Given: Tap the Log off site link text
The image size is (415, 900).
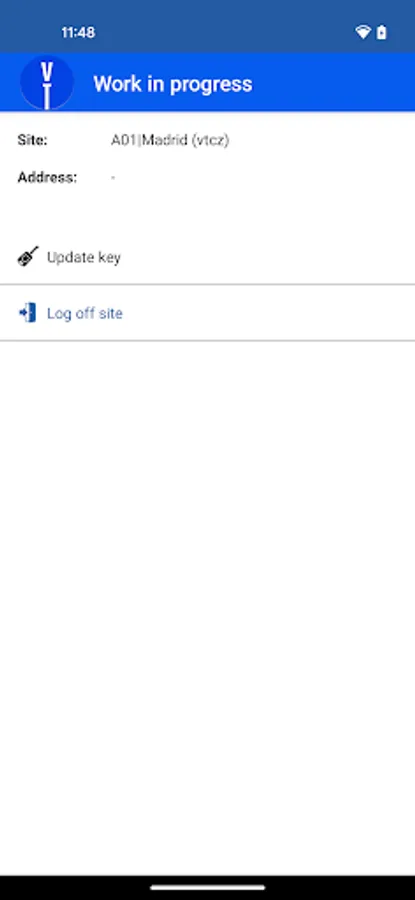Looking at the screenshot, I should click(x=84, y=313).
